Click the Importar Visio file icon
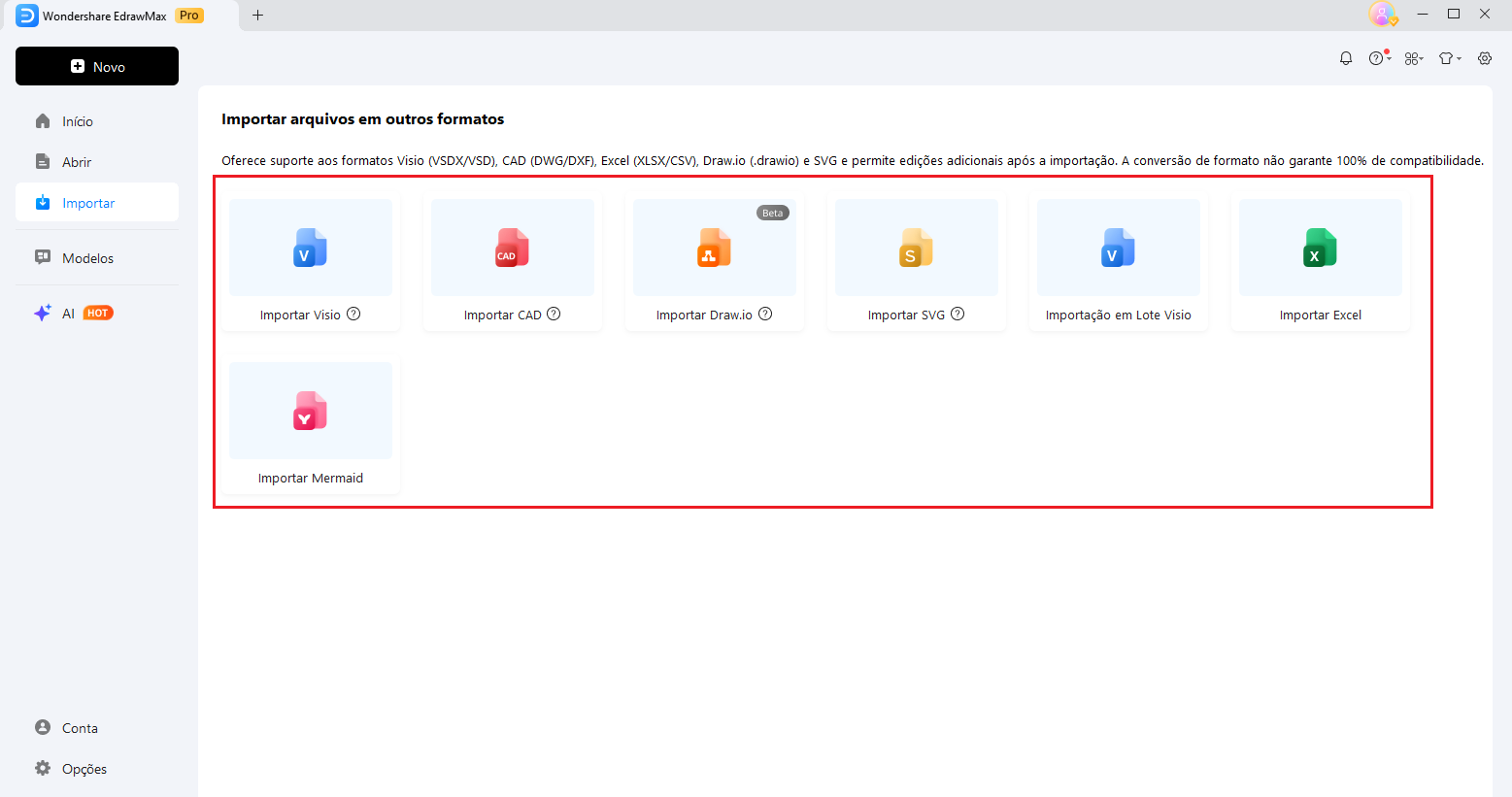Image resolution: width=1512 pixels, height=797 pixels. 310,248
